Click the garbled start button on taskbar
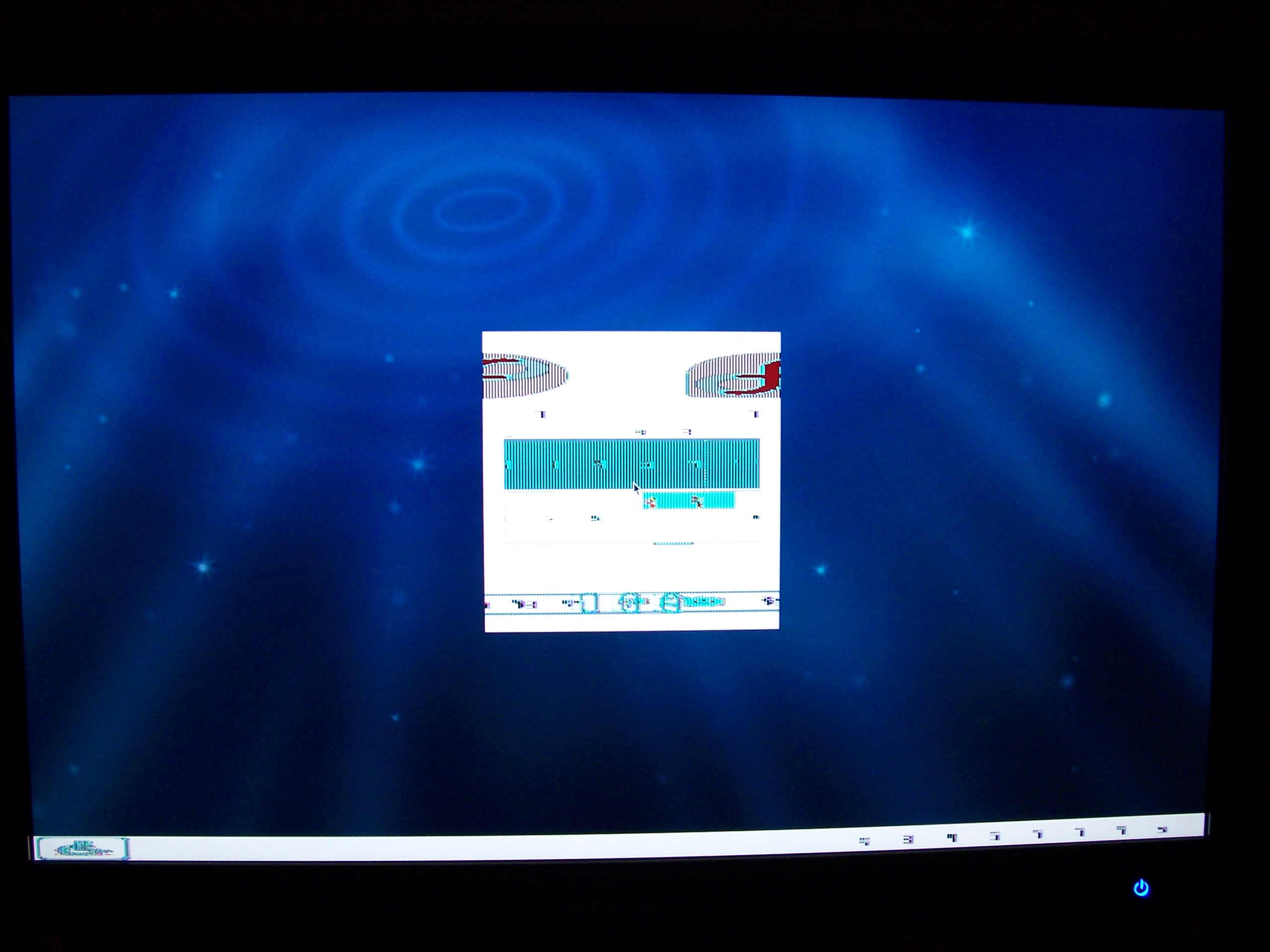The width and height of the screenshot is (1270, 952). [82, 848]
